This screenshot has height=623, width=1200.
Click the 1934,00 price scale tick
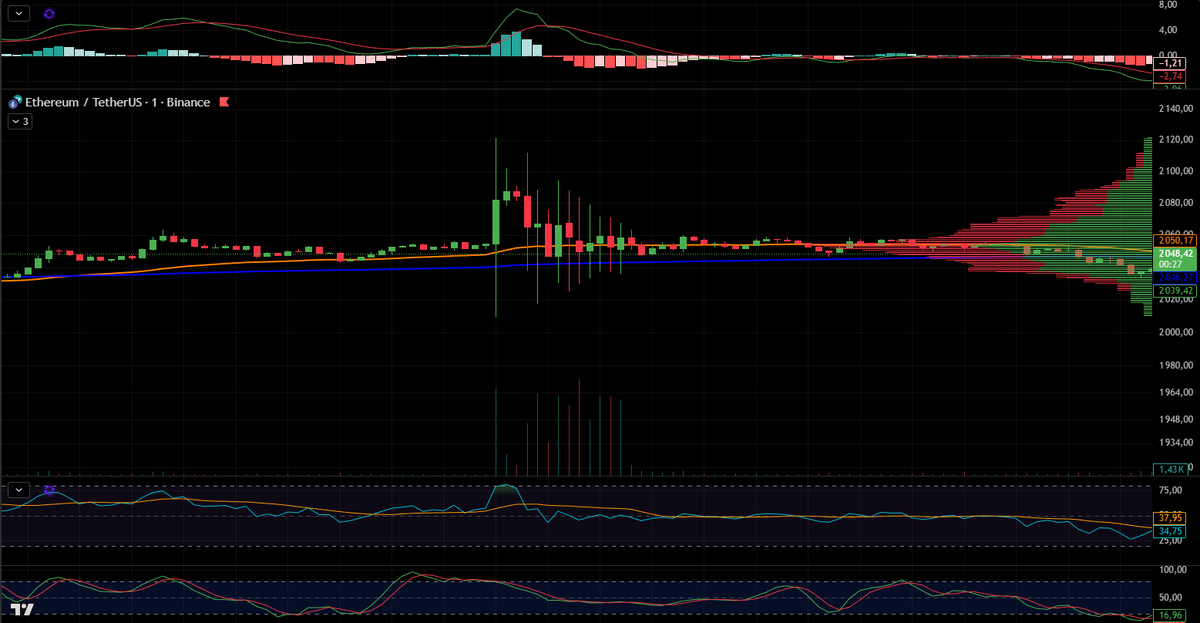click(x=1174, y=442)
